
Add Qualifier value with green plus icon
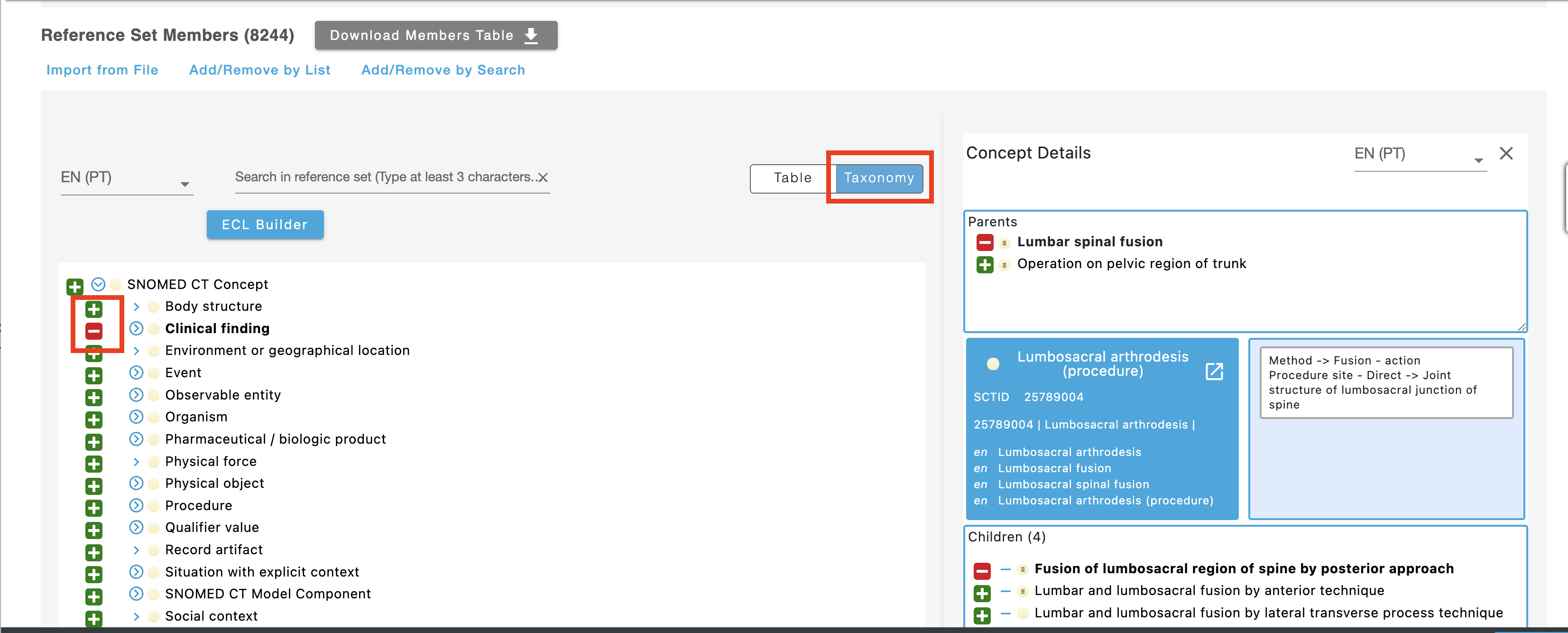click(94, 530)
